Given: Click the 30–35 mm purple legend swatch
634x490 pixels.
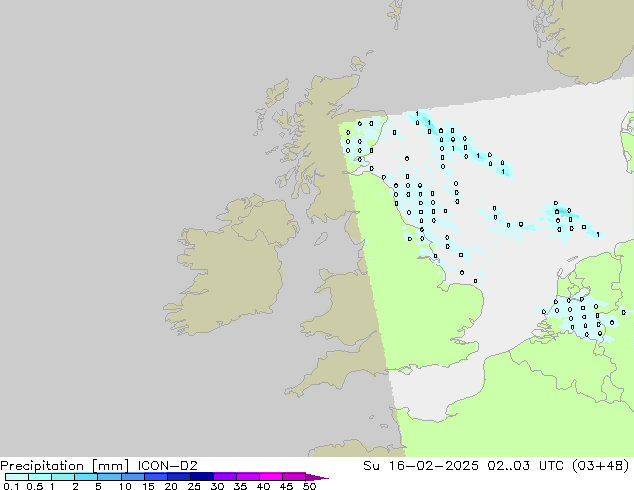Looking at the screenshot, I should pos(225,477).
